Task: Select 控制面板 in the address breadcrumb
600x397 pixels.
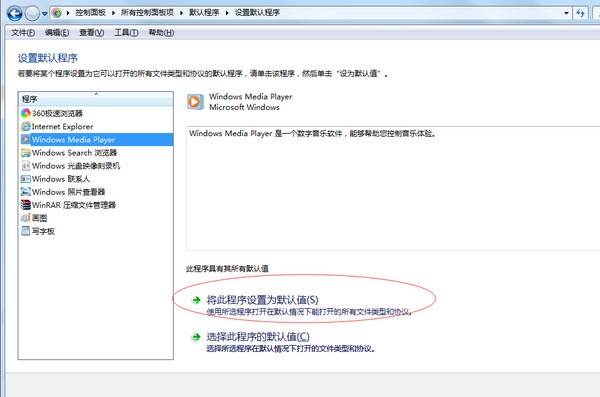Action: pyautogui.click(x=90, y=13)
